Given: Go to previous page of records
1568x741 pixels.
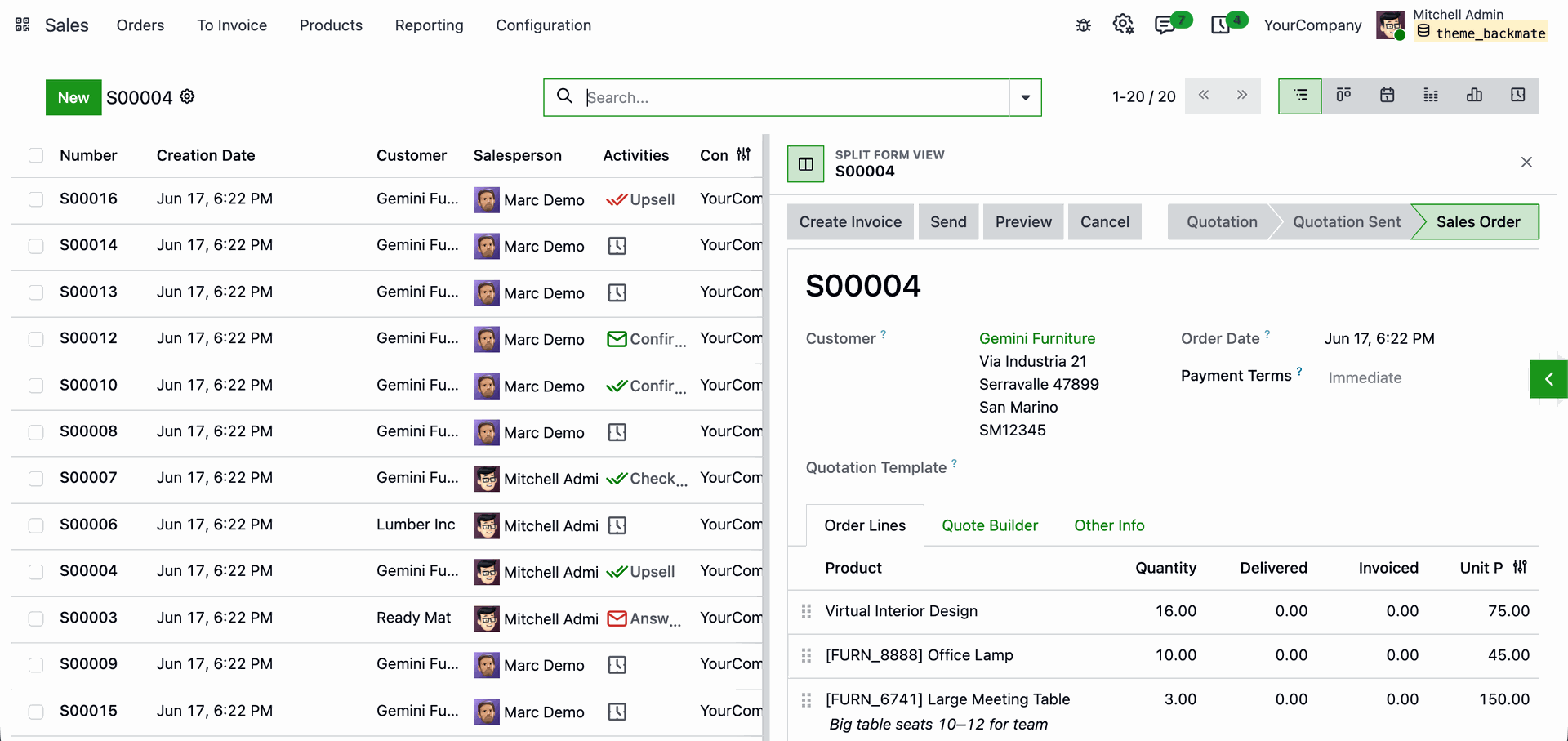Looking at the screenshot, I should 1204,96.
